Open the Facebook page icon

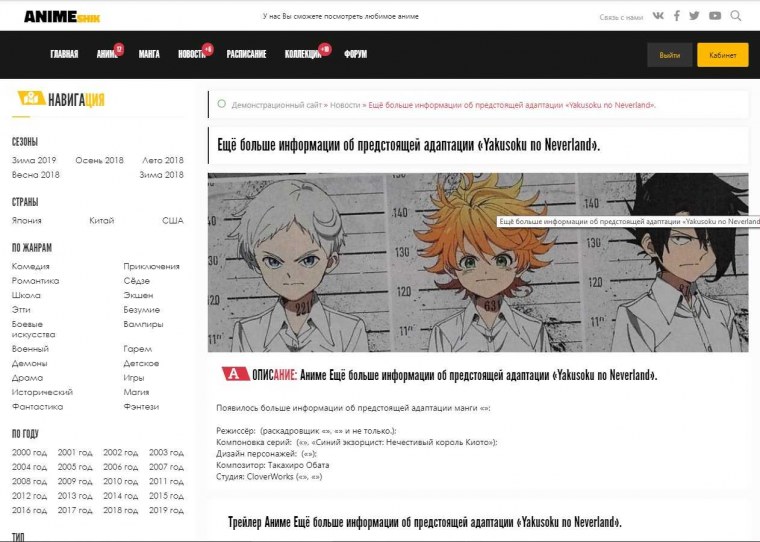(677, 16)
